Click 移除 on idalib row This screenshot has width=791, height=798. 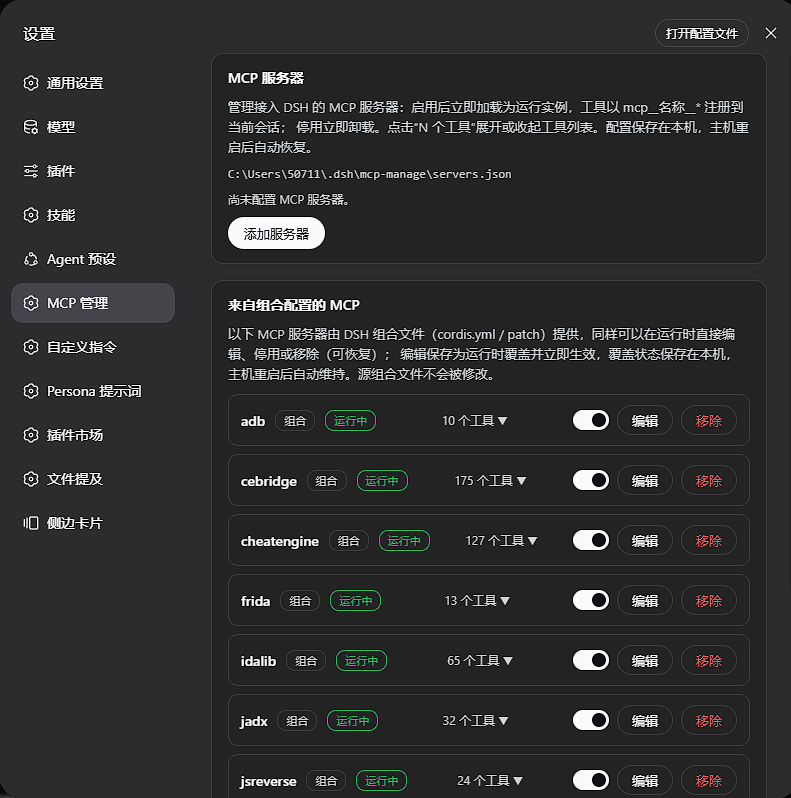pyautogui.click(x=709, y=661)
